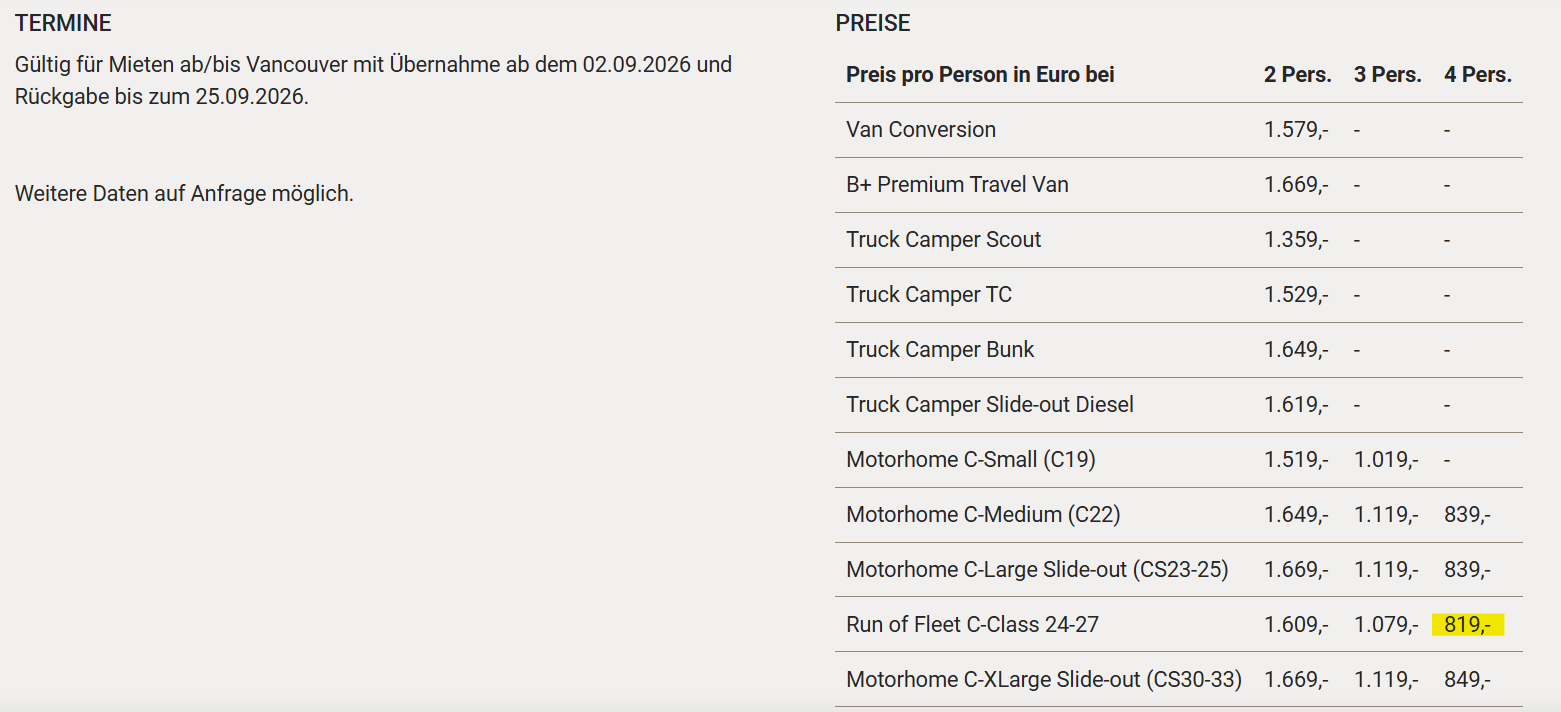Select the Van Conversion row label
This screenshot has width=1561, height=712.
pos(920,130)
